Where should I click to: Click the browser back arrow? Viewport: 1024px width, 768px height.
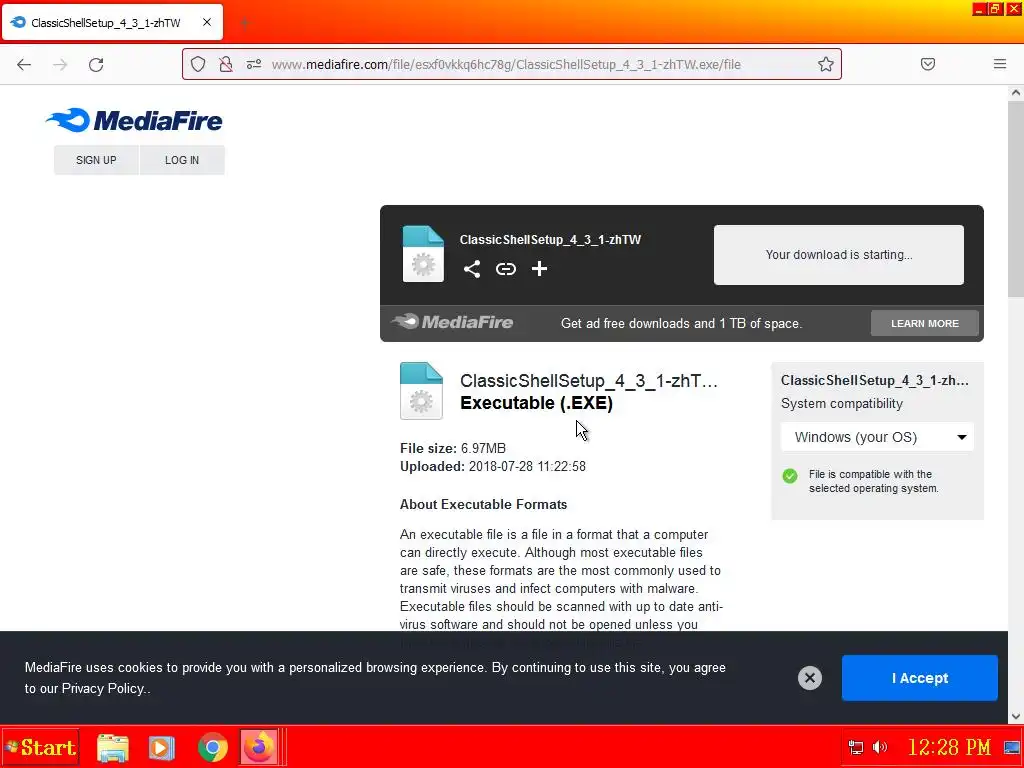coord(24,64)
